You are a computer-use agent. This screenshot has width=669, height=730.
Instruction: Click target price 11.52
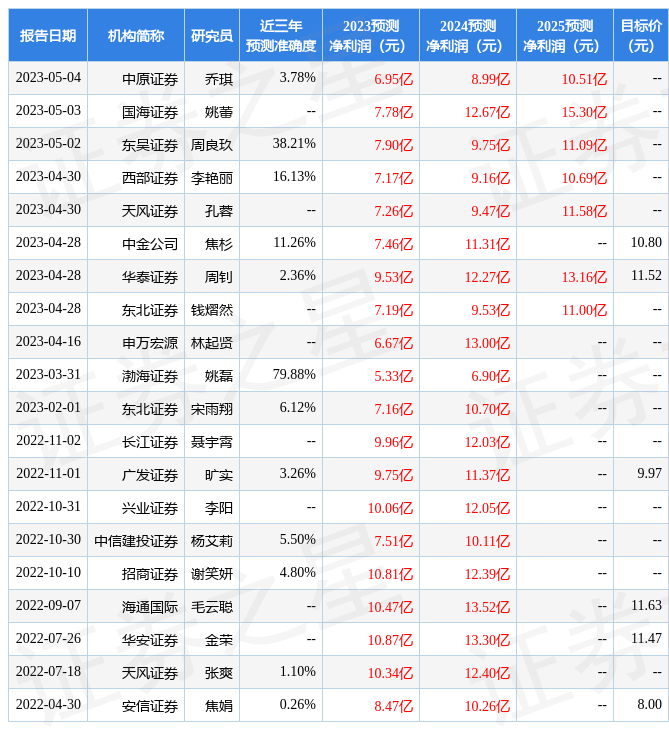coord(646,276)
